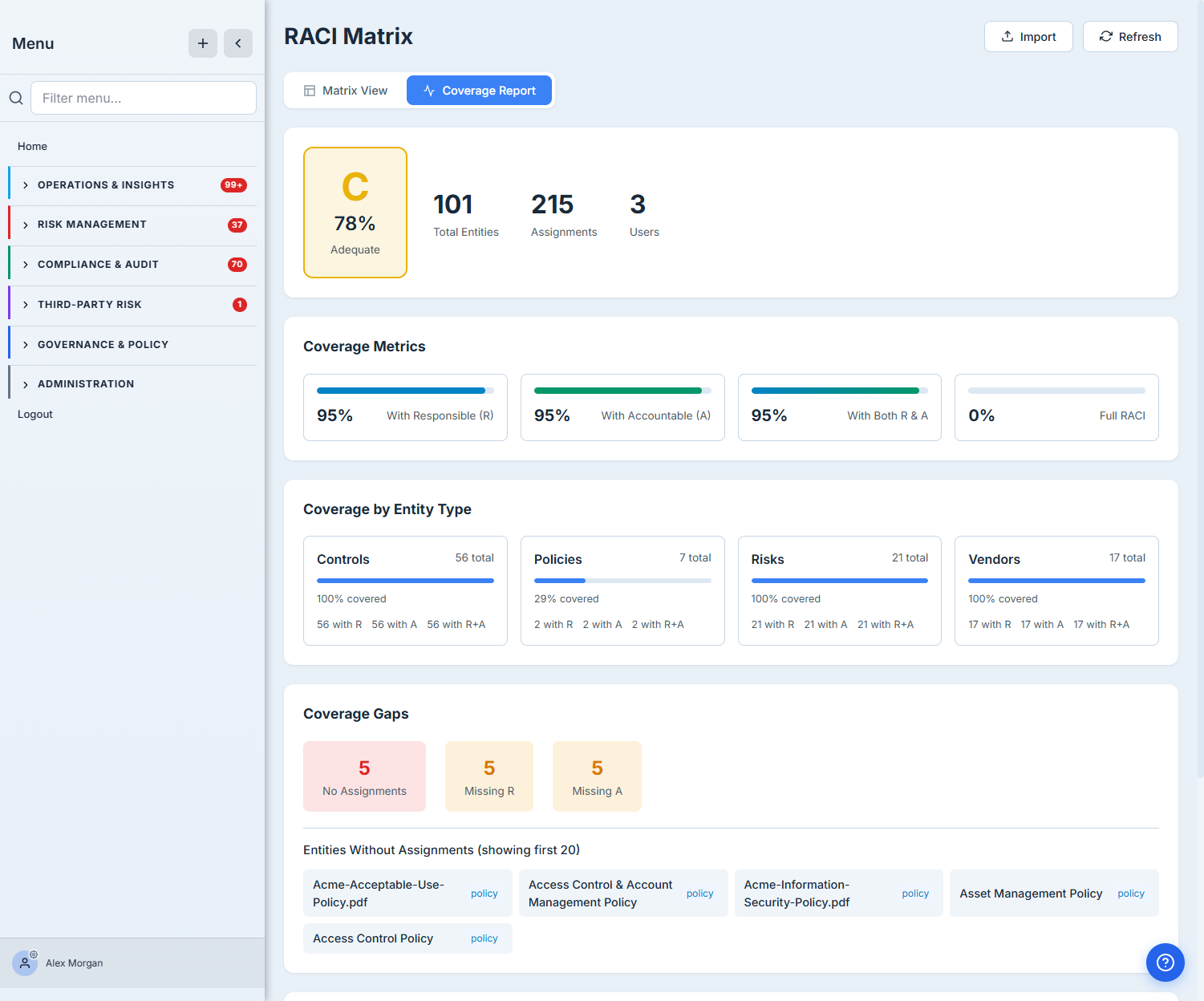Screen dimensions: 1204x1001
Task: Expand Operations & Insights chevron
Action: (x=26, y=185)
